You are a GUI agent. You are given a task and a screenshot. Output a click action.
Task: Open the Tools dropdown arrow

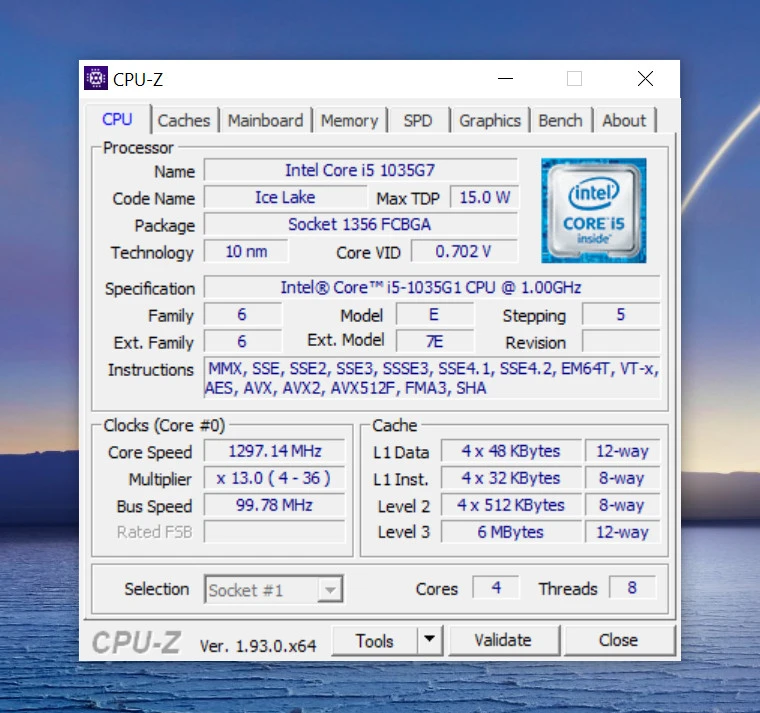click(429, 640)
